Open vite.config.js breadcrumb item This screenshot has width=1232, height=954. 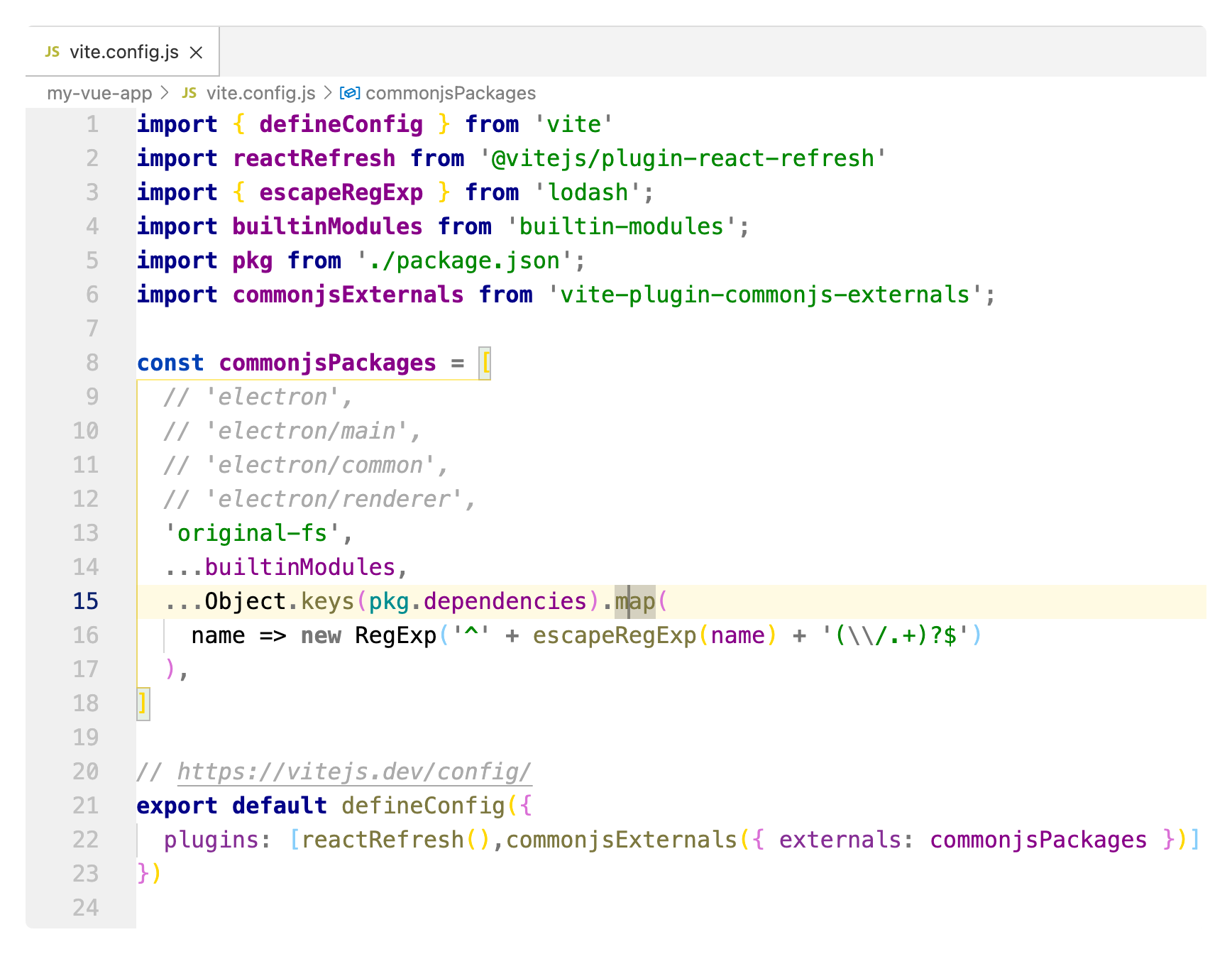point(260,93)
